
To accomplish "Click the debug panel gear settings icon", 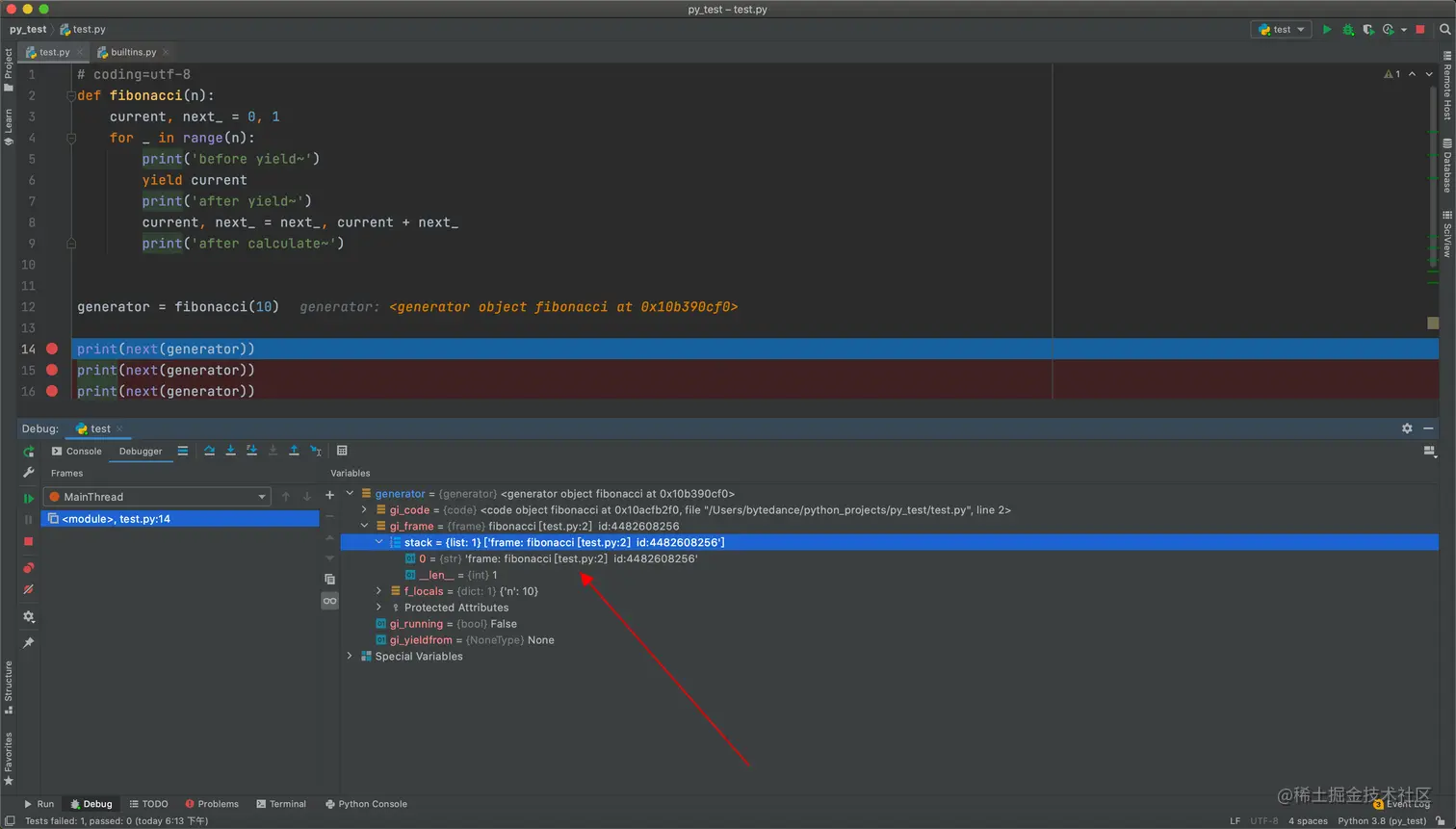I will 29,616.
